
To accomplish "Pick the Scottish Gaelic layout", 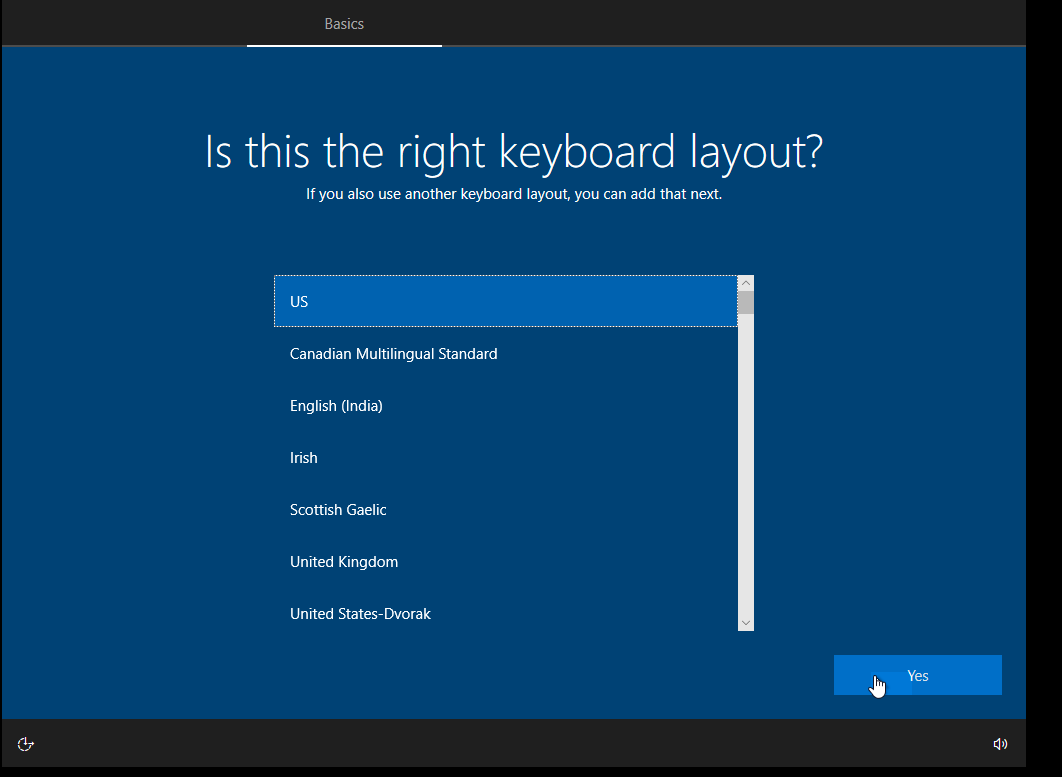I will pyautogui.click(x=506, y=509).
